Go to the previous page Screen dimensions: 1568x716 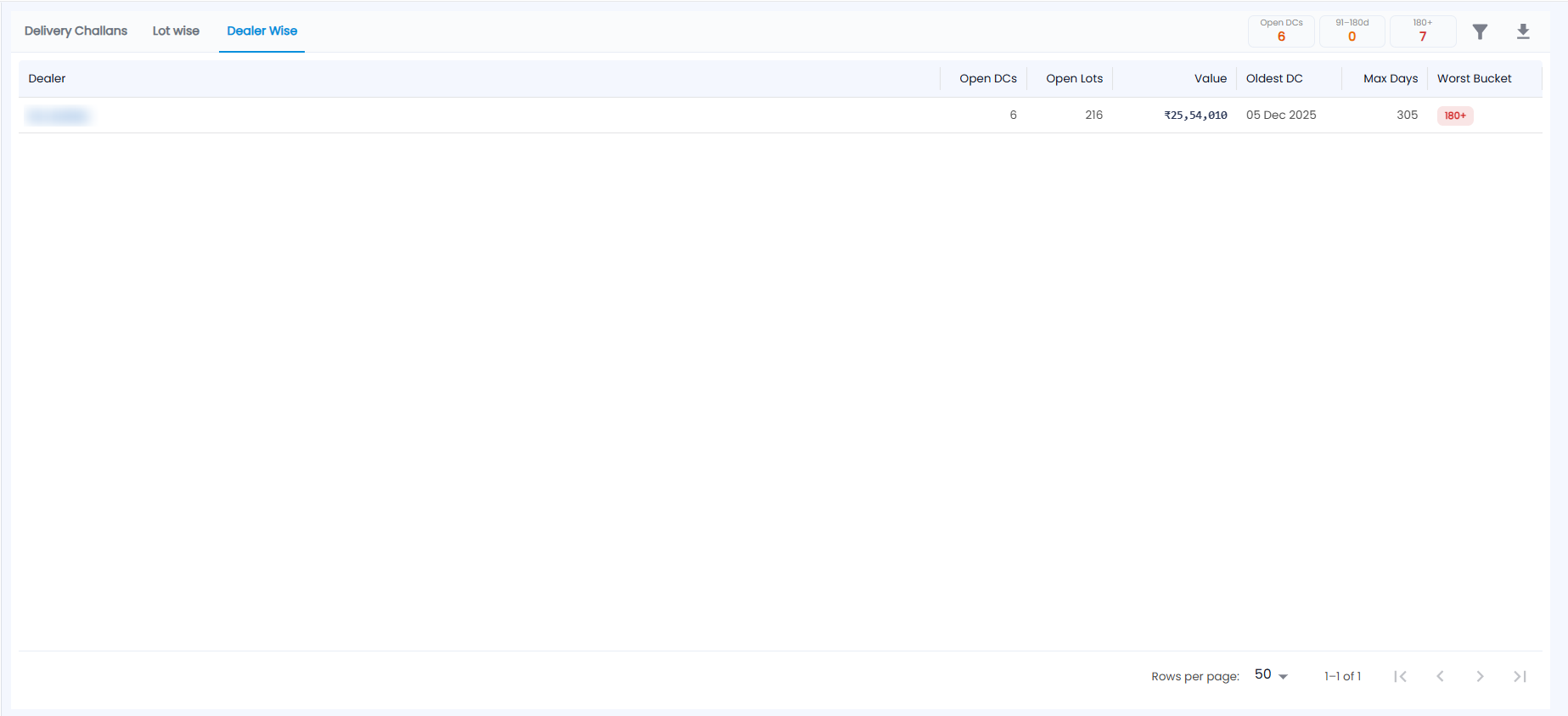click(1440, 676)
